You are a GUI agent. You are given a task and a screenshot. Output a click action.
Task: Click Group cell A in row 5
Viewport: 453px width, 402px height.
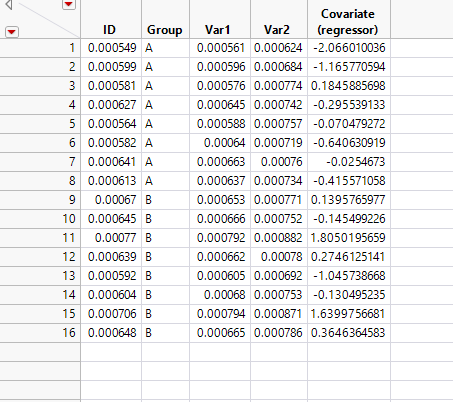click(165, 124)
